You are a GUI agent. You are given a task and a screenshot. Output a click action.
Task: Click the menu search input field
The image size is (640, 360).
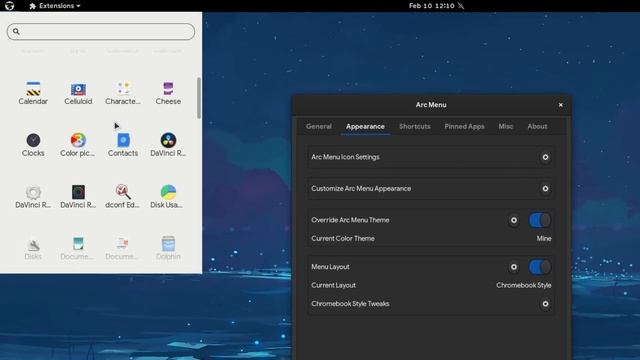(x=101, y=31)
